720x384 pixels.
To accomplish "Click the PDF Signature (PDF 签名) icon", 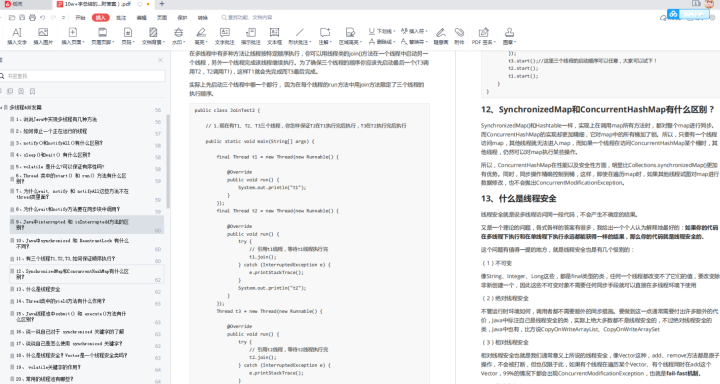I will [484, 32].
